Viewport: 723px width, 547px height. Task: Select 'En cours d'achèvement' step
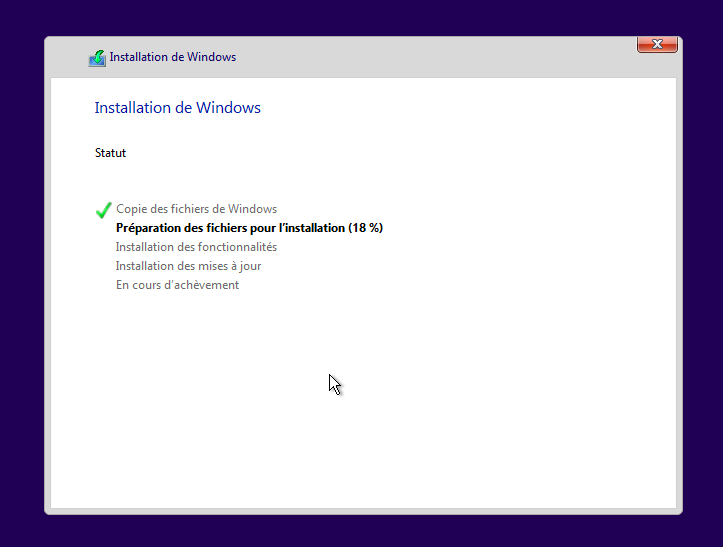(x=178, y=285)
